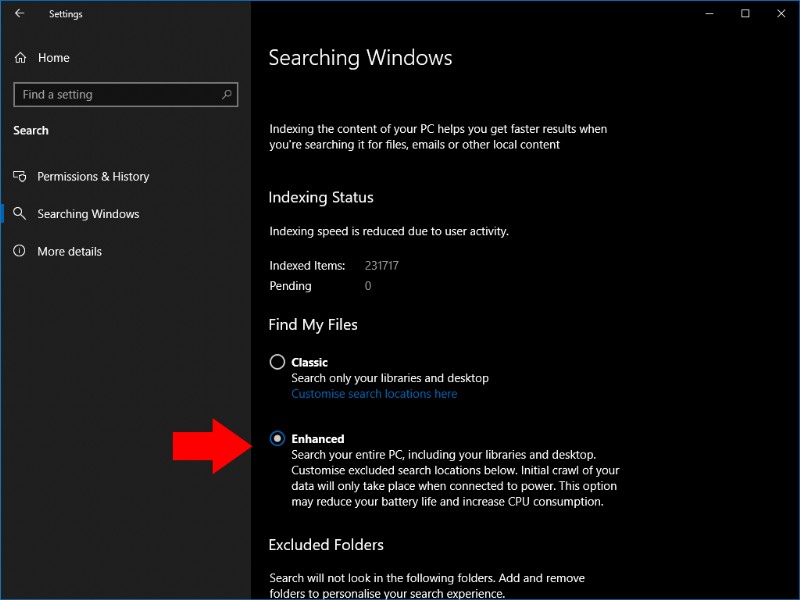Select the Searching Windows magnifier icon

point(20,213)
